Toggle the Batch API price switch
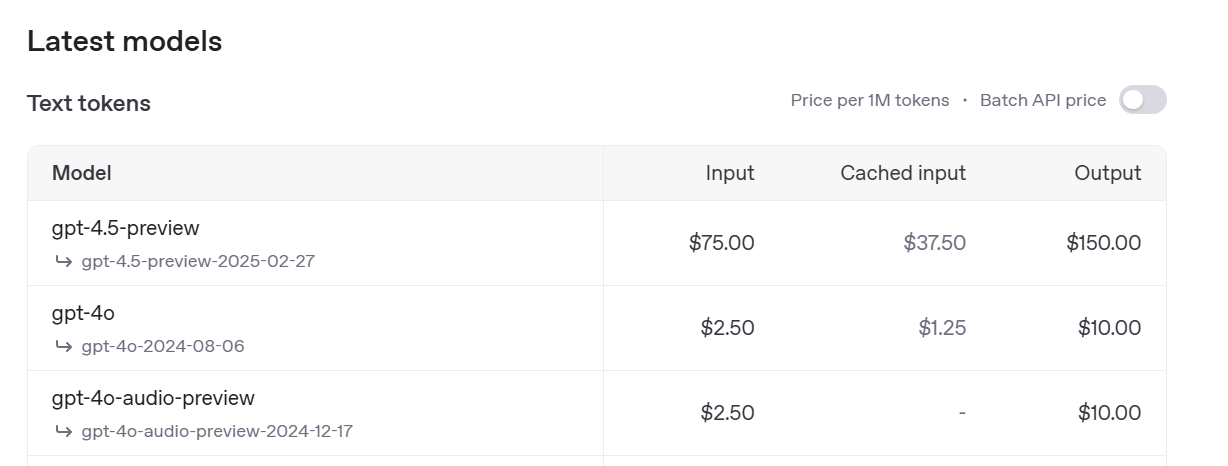This screenshot has width=1228, height=466. (x=1142, y=100)
